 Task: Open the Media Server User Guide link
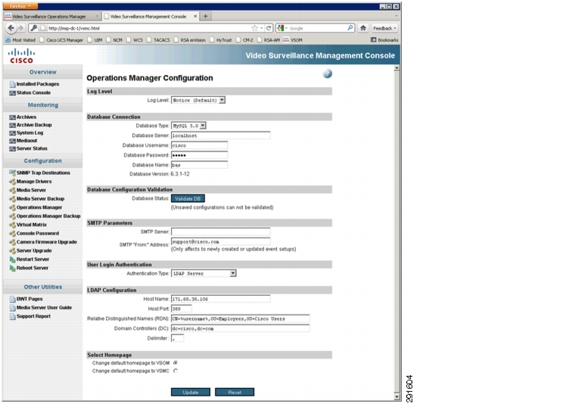point(44,308)
